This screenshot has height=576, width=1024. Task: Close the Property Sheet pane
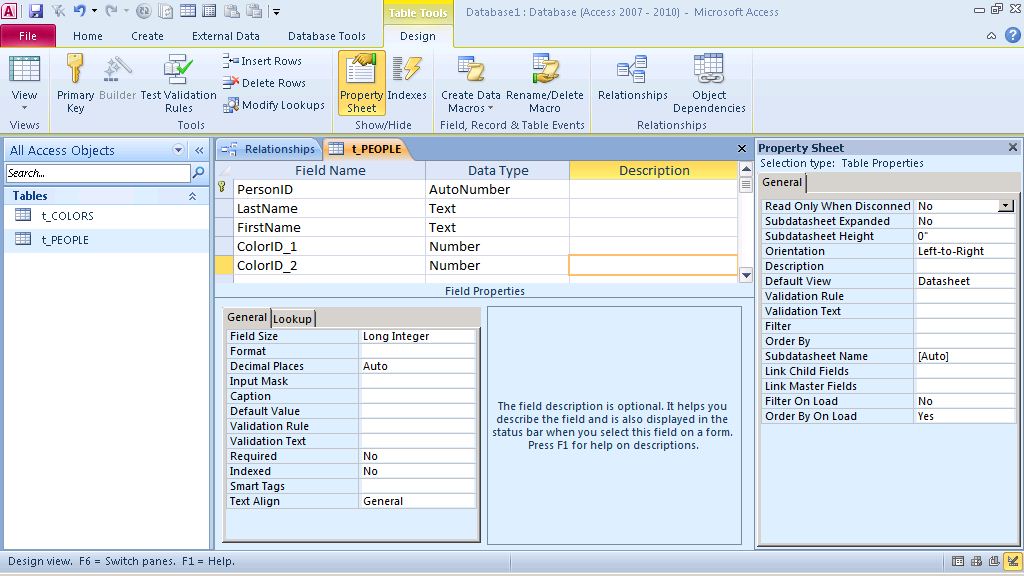(1012, 148)
